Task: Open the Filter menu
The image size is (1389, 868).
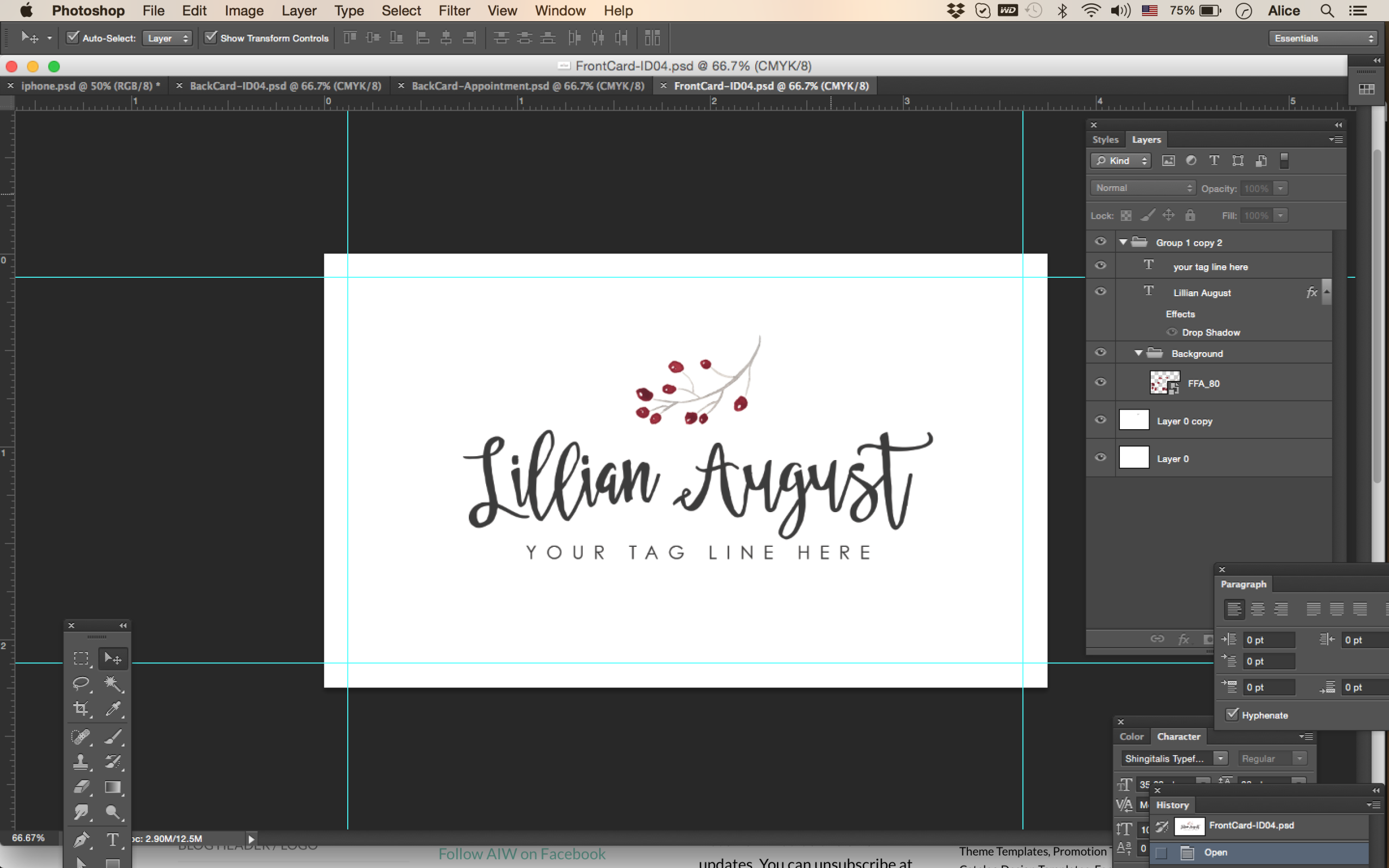Action: (454, 10)
